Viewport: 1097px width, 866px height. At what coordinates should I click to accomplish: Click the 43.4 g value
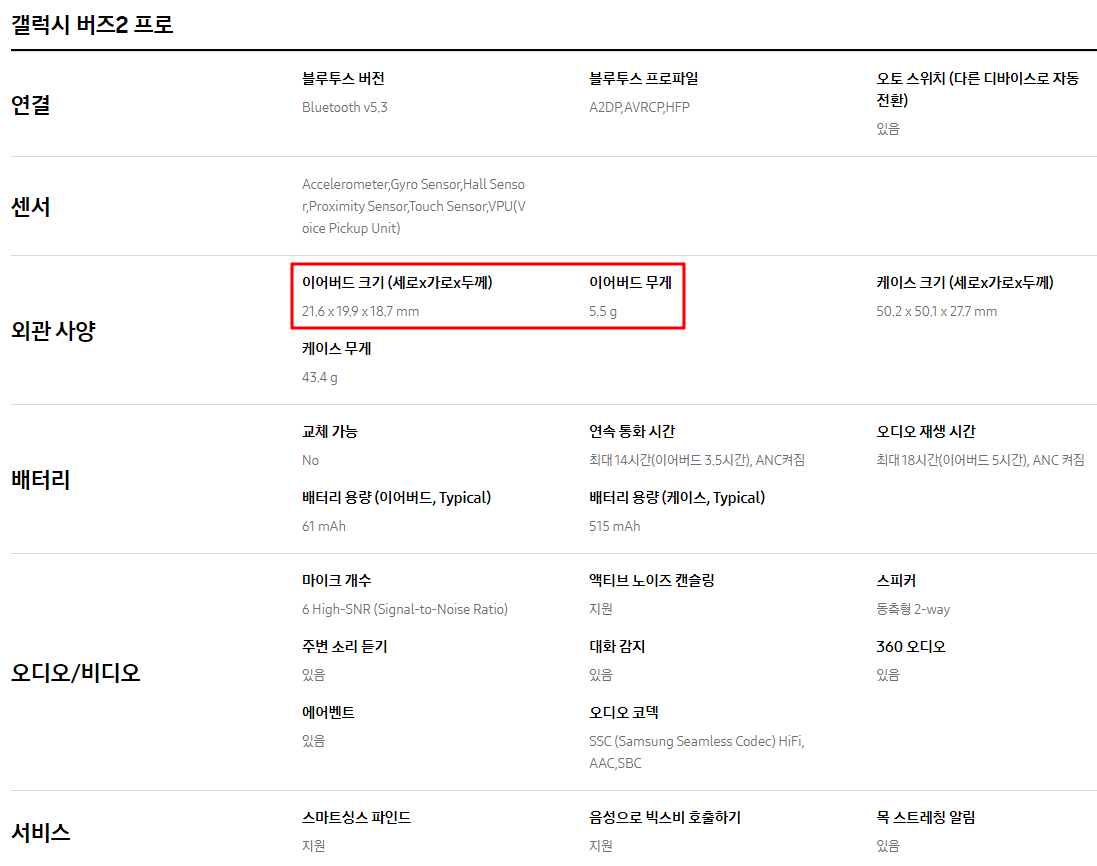pos(320,377)
